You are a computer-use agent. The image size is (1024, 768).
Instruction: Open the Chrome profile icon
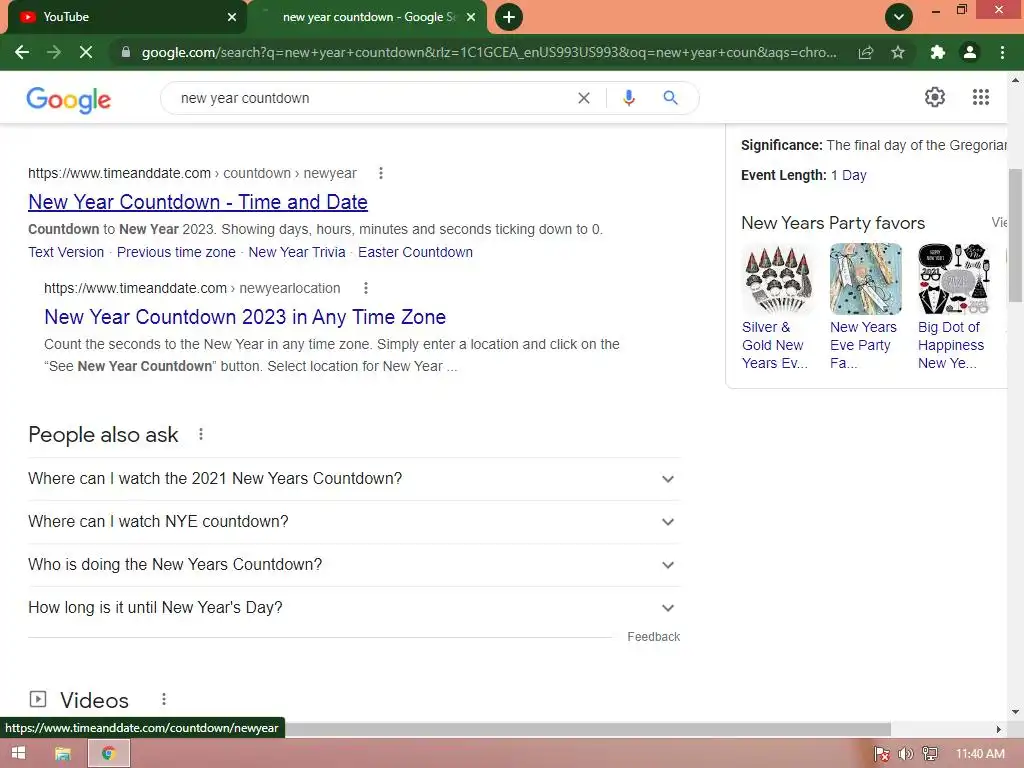pyautogui.click(x=970, y=52)
